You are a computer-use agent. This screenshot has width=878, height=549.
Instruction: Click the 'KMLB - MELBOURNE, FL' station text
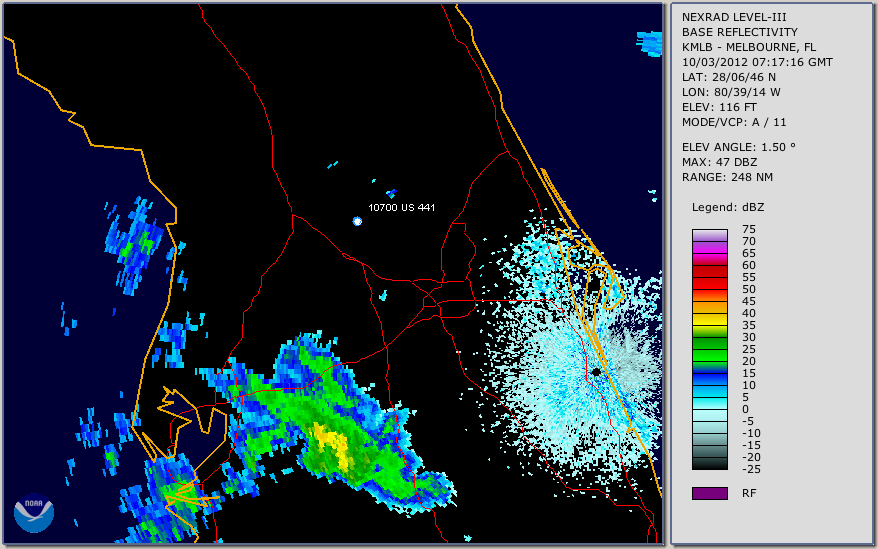tap(749, 47)
